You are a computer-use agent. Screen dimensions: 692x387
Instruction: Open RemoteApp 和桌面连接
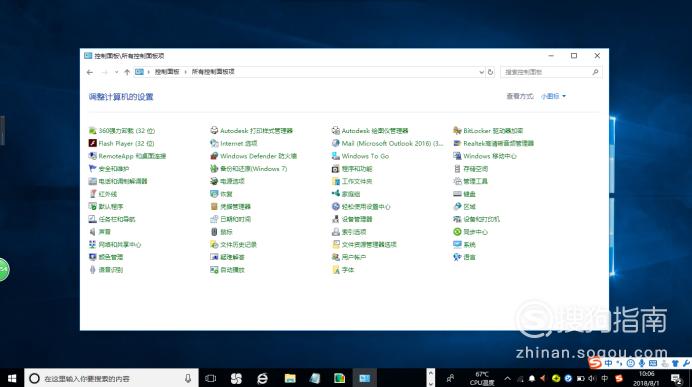point(127,156)
